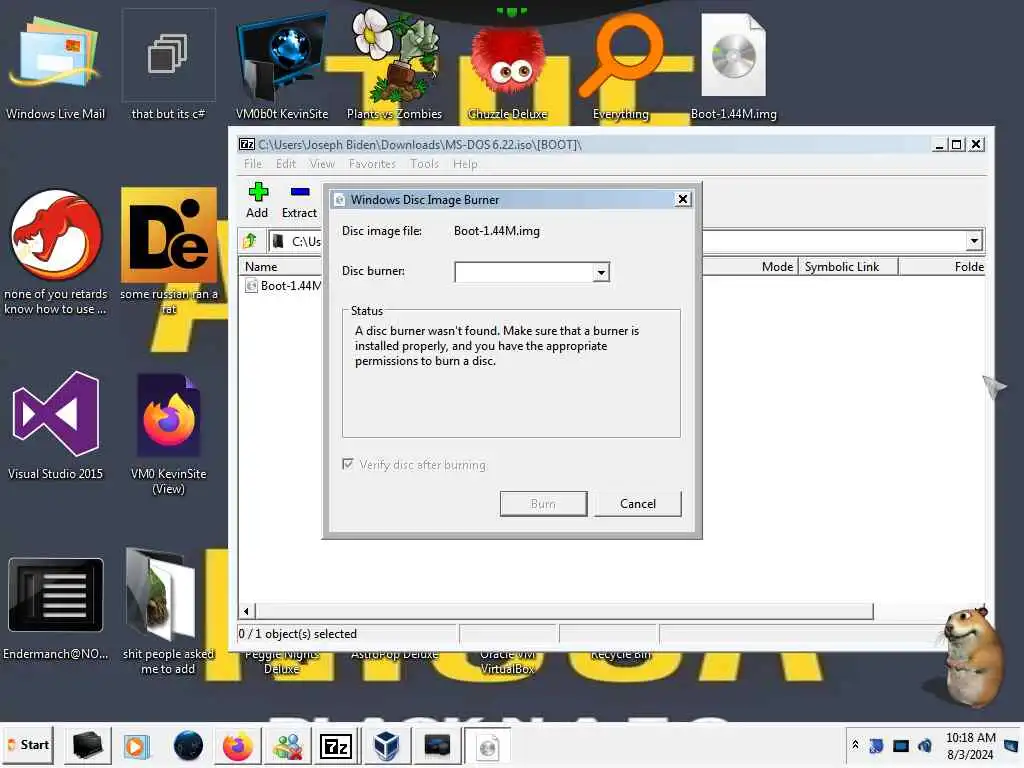The height and width of the screenshot is (768, 1024).
Task: Switch to Disc Image Burner taskbar item
Action: (487, 746)
